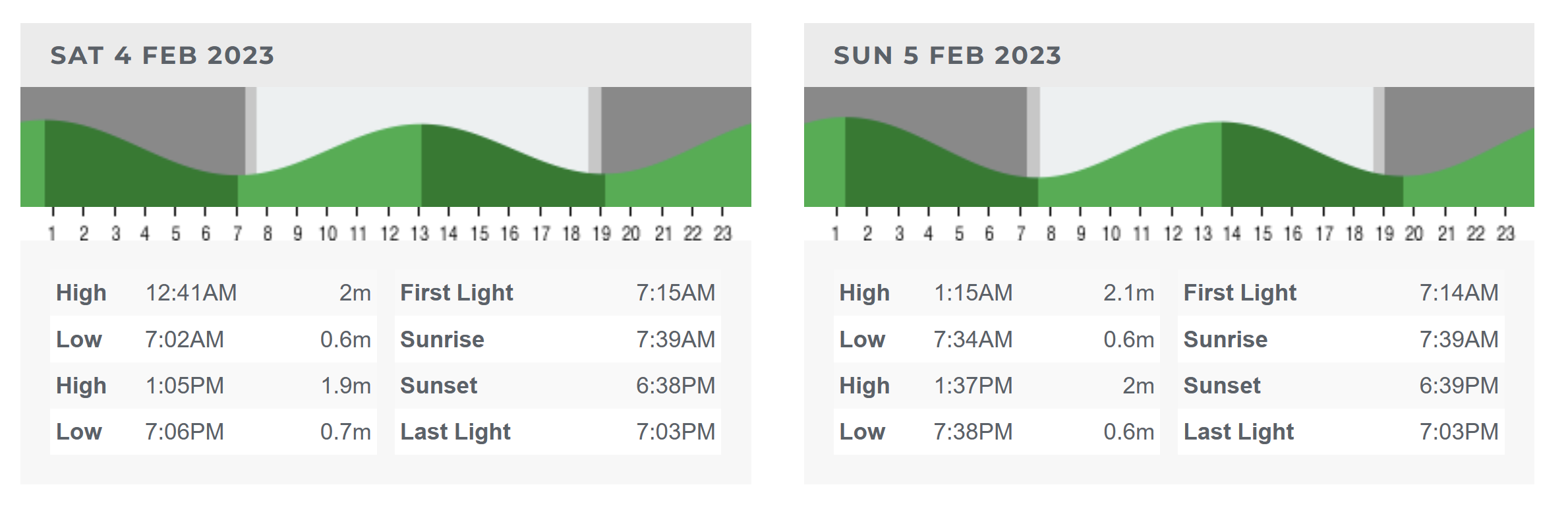1568x516 pixels.
Task: Click Saturday's 1:05PM high tide entry
Action: tap(213, 386)
